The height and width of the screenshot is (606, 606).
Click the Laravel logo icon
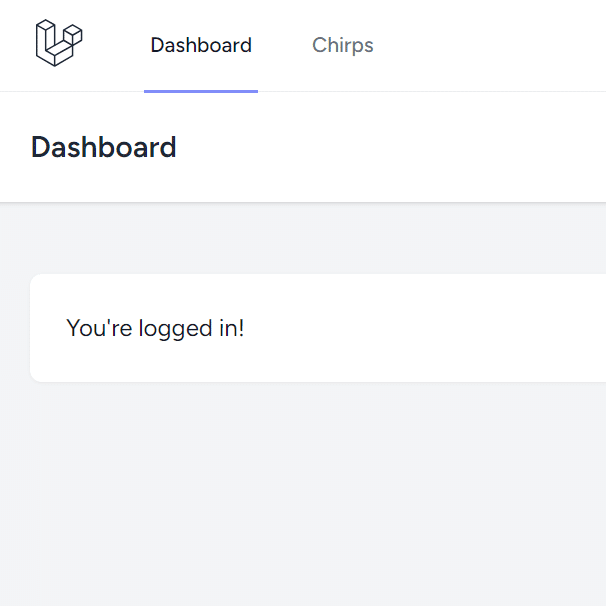pyautogui.click(x=59, y=43)
